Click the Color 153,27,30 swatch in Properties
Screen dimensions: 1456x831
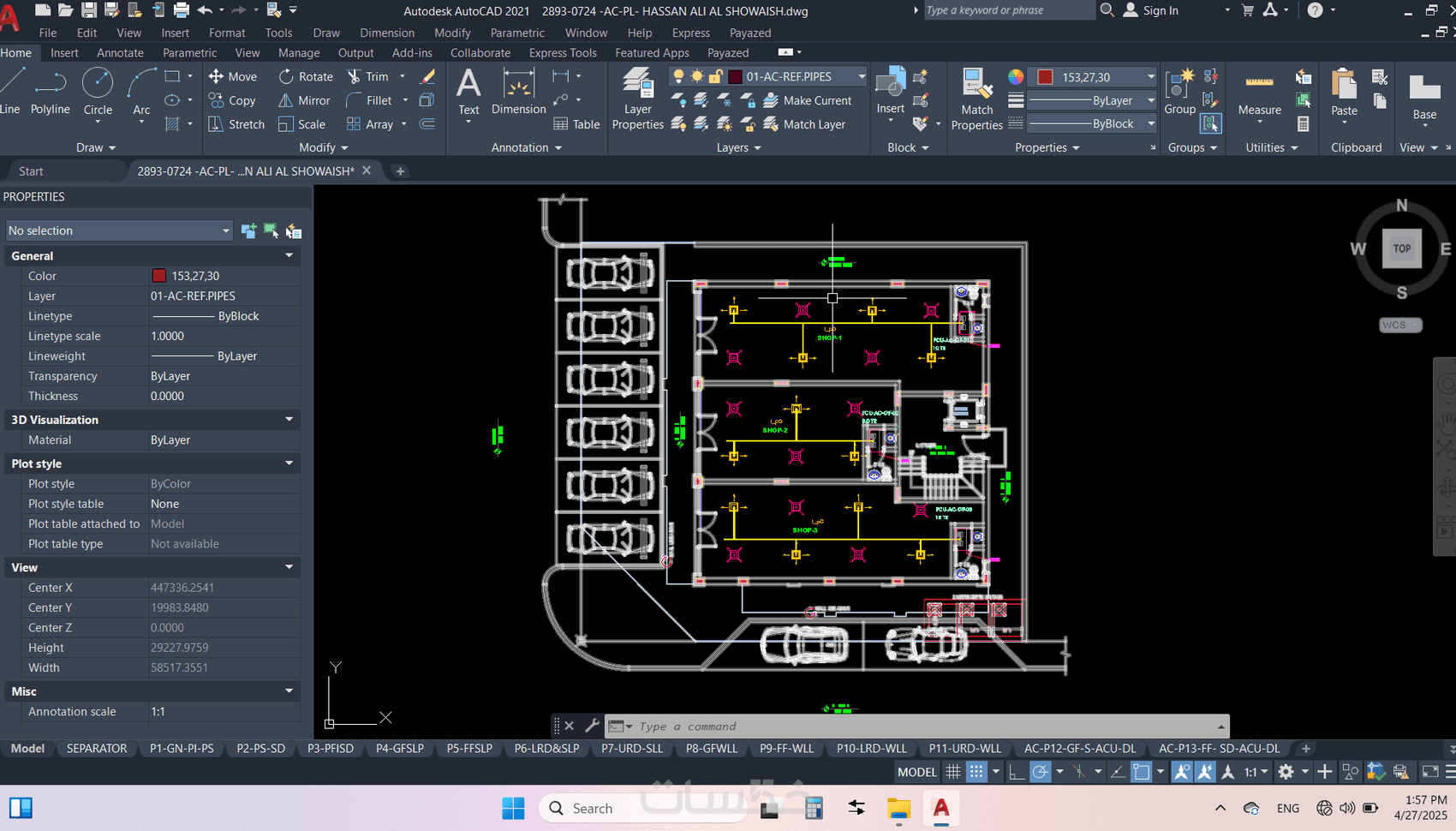coord(159,276)
